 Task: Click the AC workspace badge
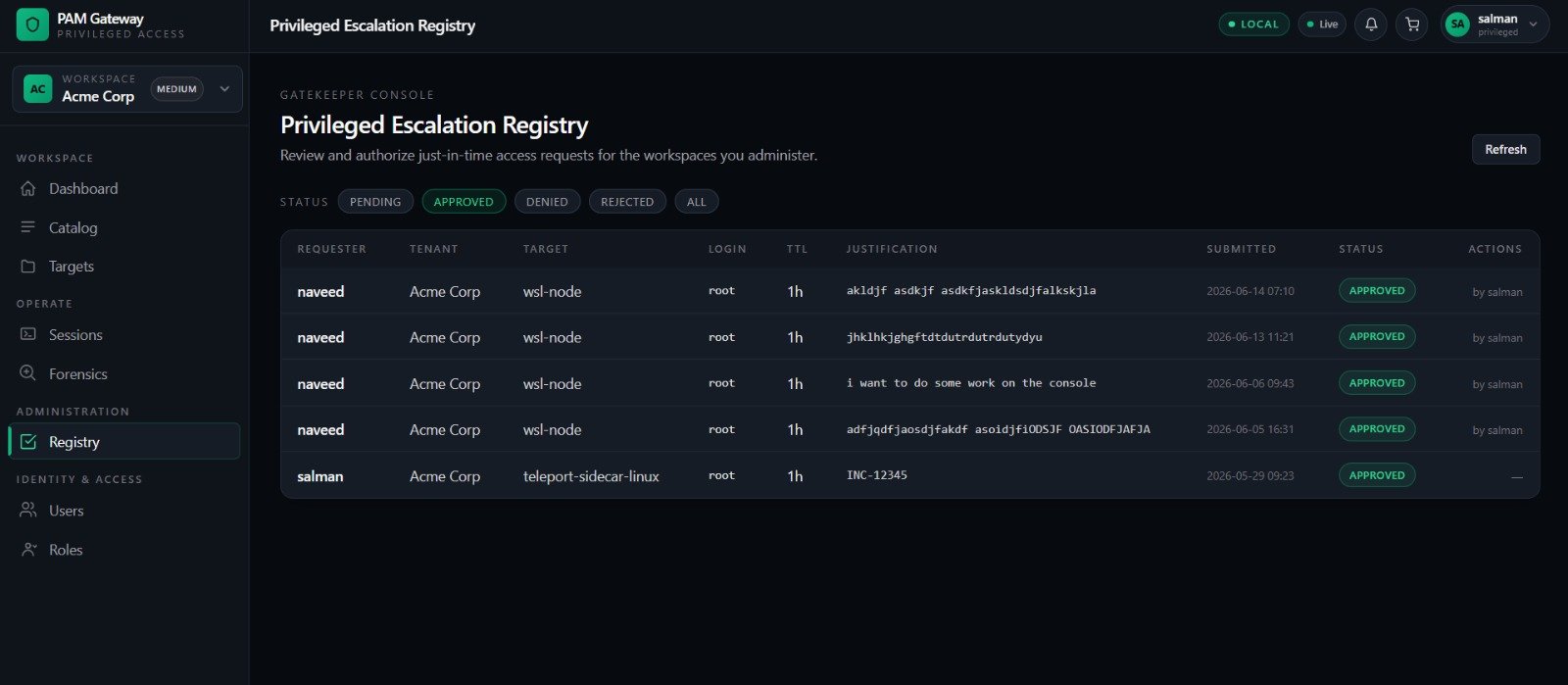pos(37,89)
